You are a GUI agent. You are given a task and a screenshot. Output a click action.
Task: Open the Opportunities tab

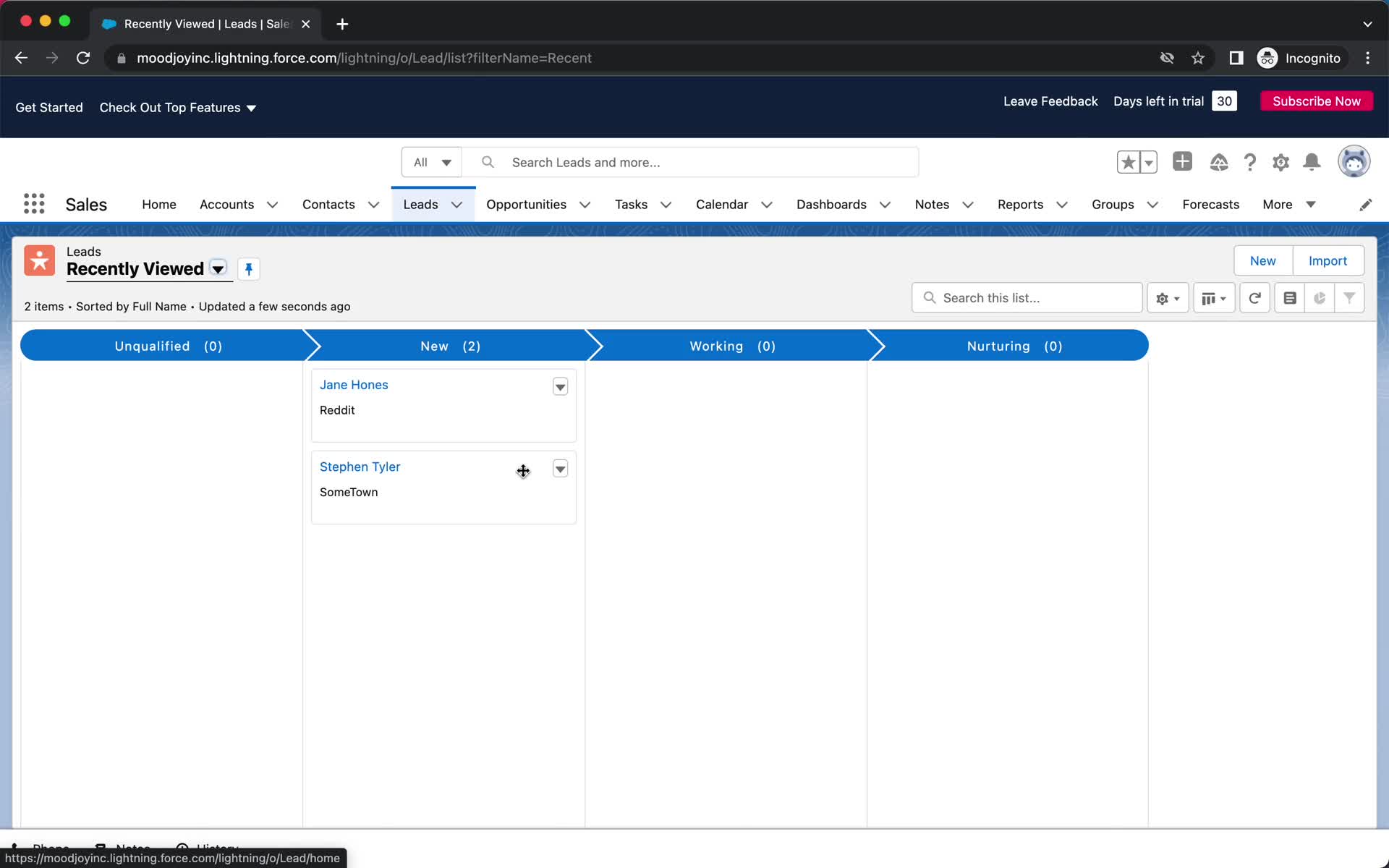pos(526,205)
